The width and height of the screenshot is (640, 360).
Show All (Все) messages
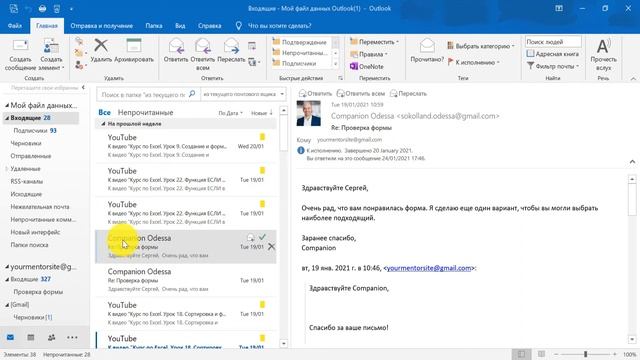pos(104,112)
